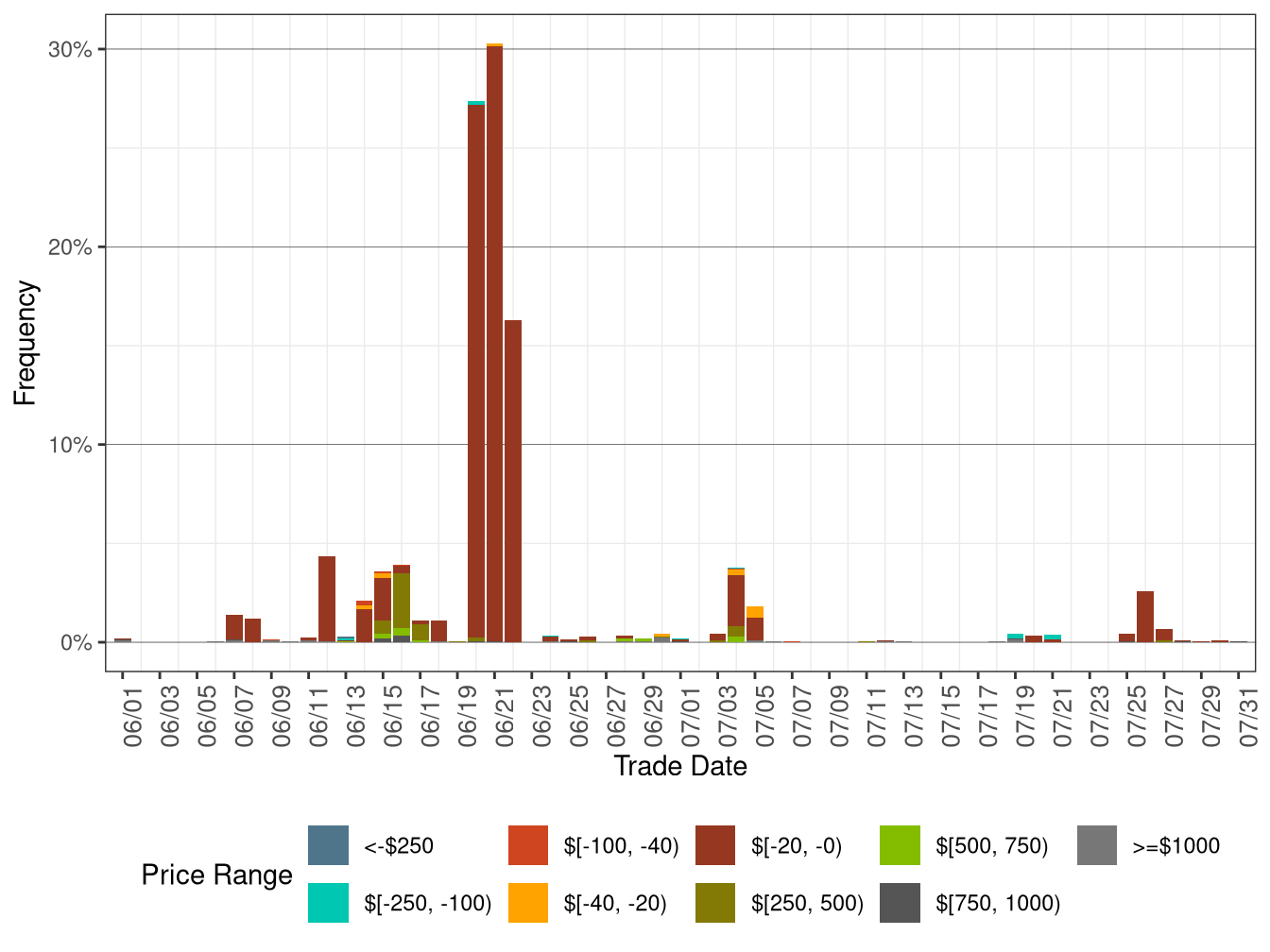Click the Trade Date x-axis title
This screenshot has height=952, width=1270.
(x=680, y=766)
